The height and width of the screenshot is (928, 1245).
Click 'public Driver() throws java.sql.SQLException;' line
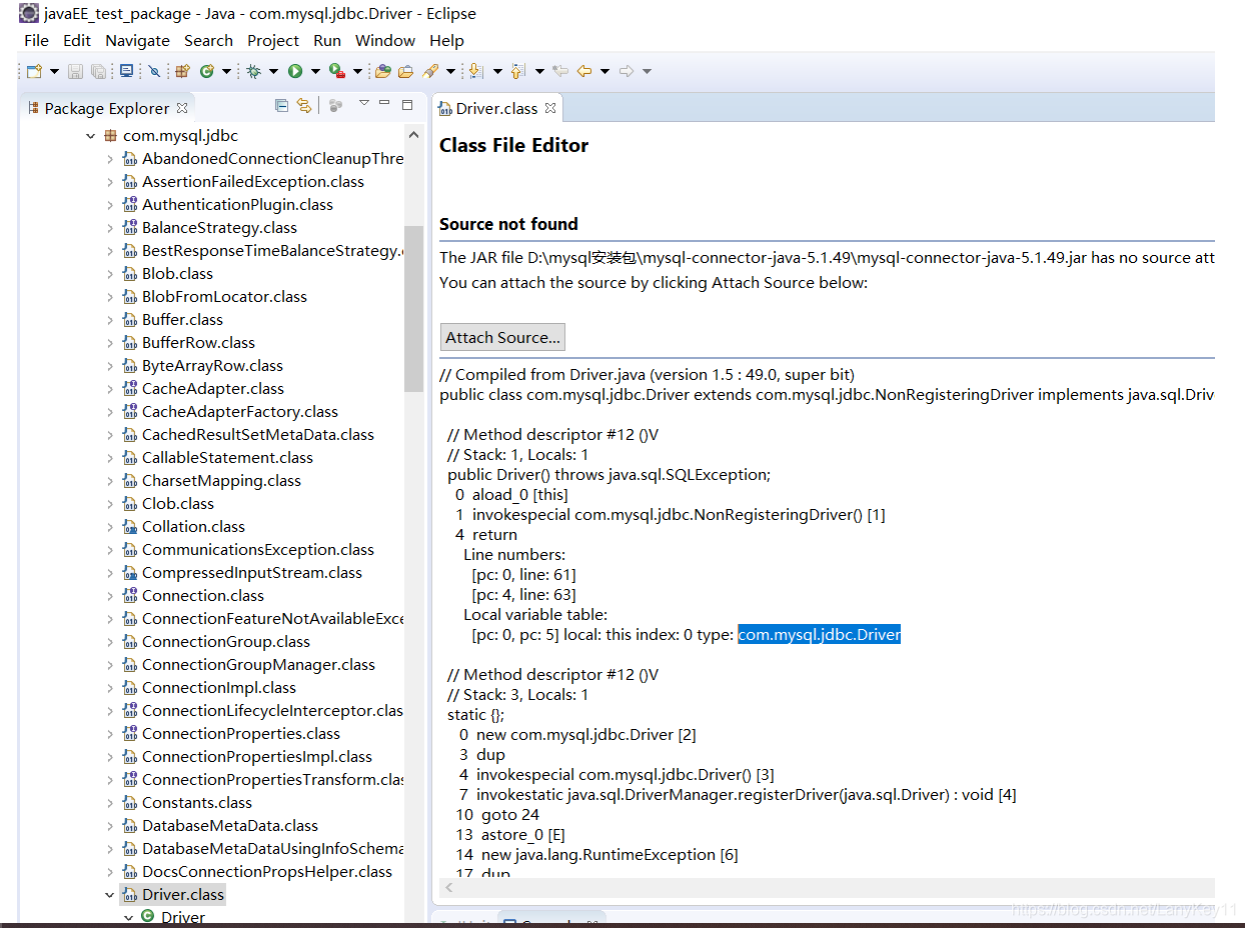(609, 474)
